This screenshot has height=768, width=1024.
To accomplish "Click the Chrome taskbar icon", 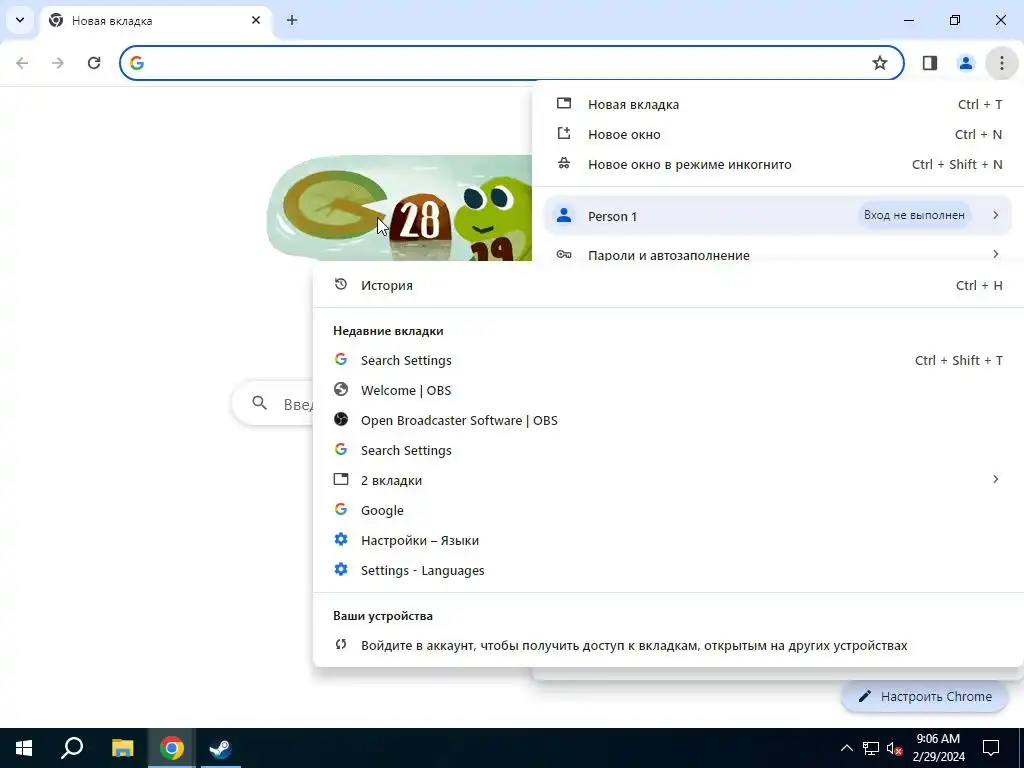I will 171,748.
